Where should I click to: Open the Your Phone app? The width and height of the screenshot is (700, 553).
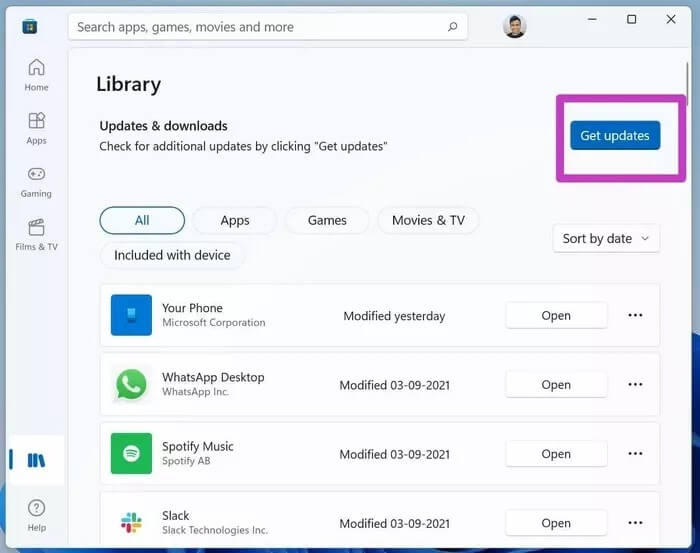click(x=556, y=315)
